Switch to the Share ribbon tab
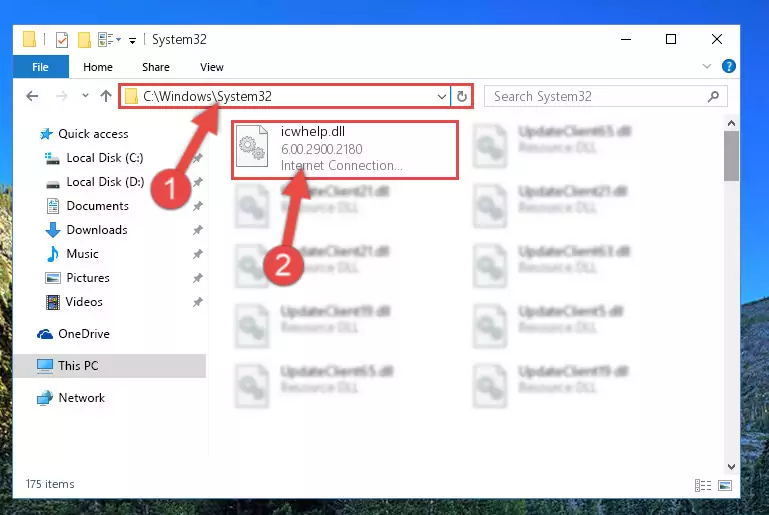769x515 pixels. 156,67
